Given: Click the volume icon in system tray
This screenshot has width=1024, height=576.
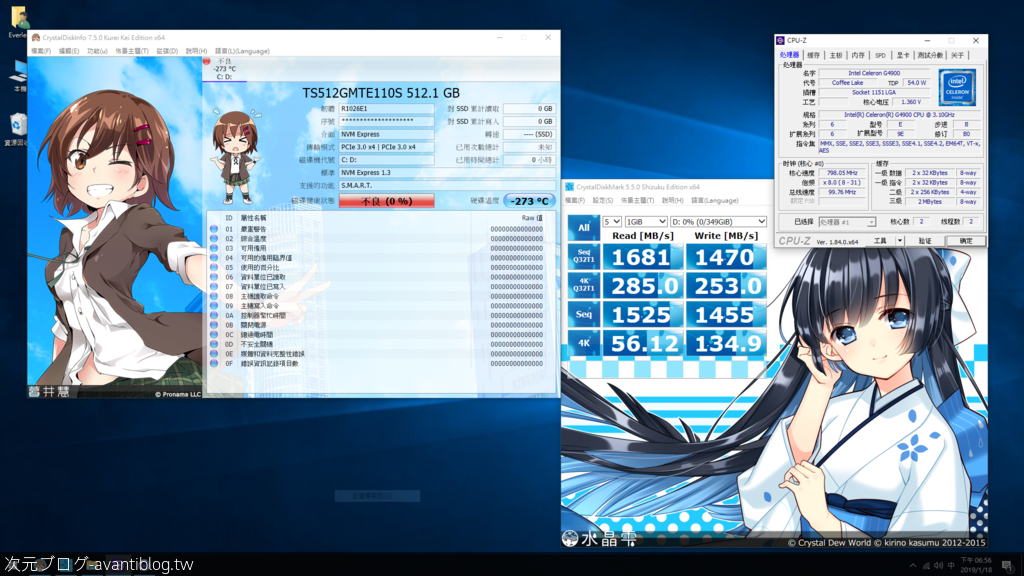Looking at the screenshot, I should pyautogui.click(x=938, y=566).
